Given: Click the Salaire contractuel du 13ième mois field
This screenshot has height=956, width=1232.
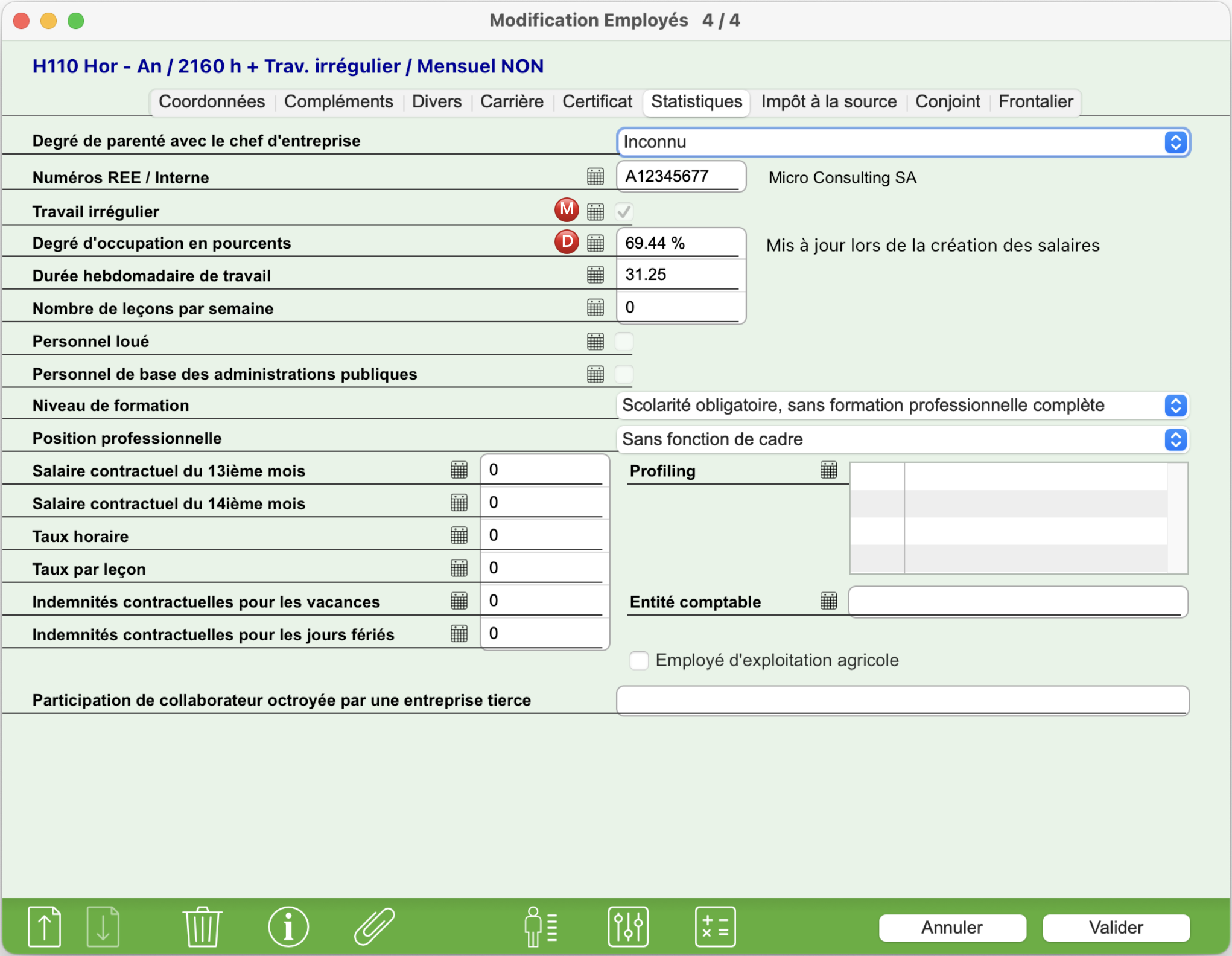Looking at the screenshot, I should pos(545,470).
